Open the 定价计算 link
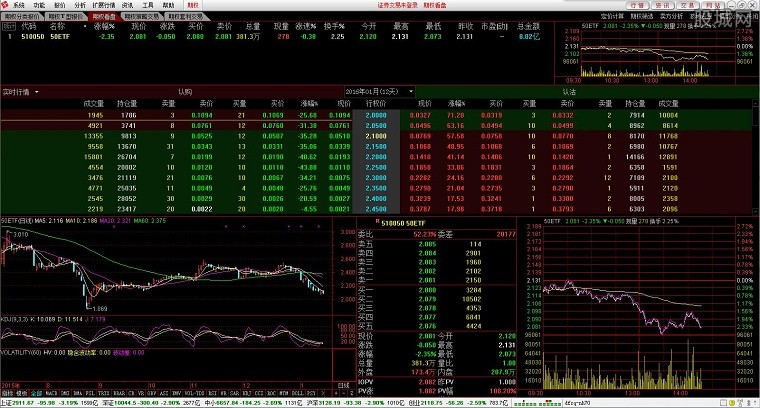The image size is (760, 408). tap(612, 16)
